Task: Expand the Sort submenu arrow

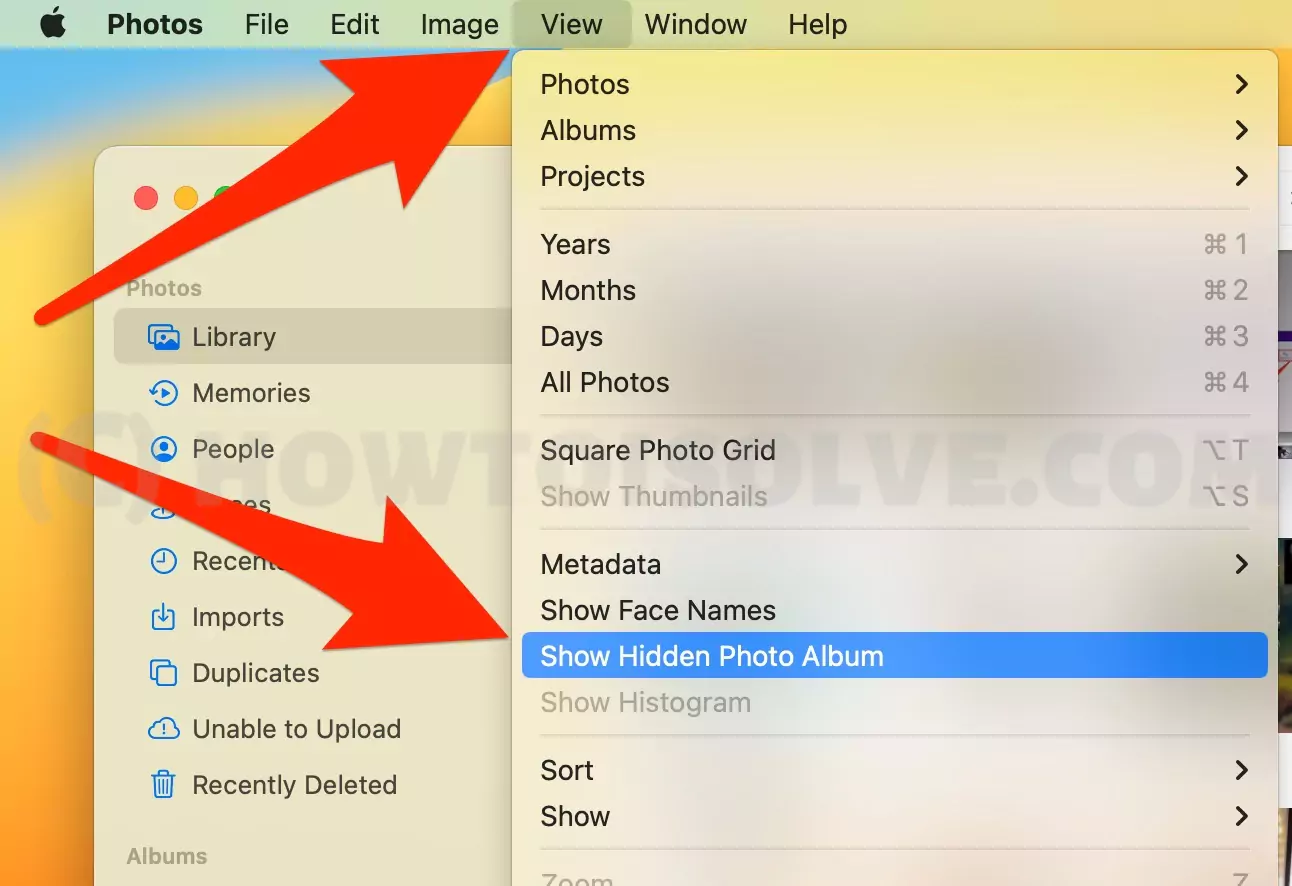Action: click(x=1241, y=770)
